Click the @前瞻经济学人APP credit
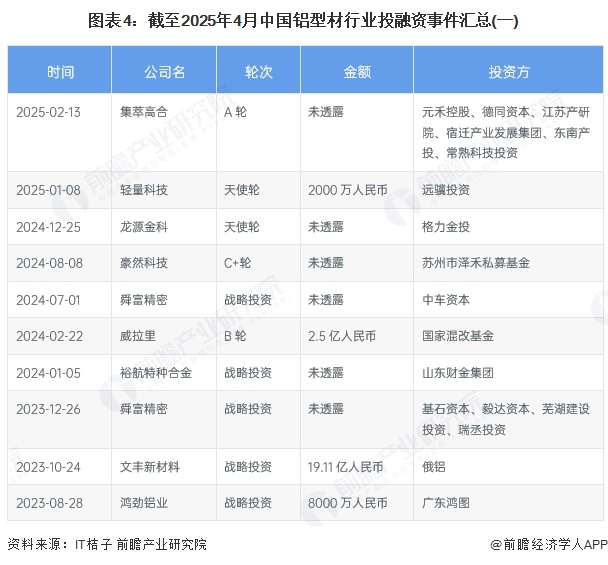This screenshot has width=608, height=565. [549, 544]
